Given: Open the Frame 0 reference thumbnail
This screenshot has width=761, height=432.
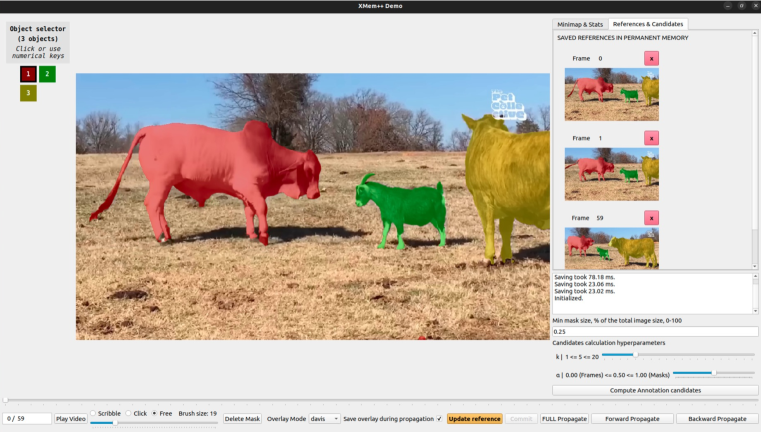Looking at the screenshot, I should 611,88.
